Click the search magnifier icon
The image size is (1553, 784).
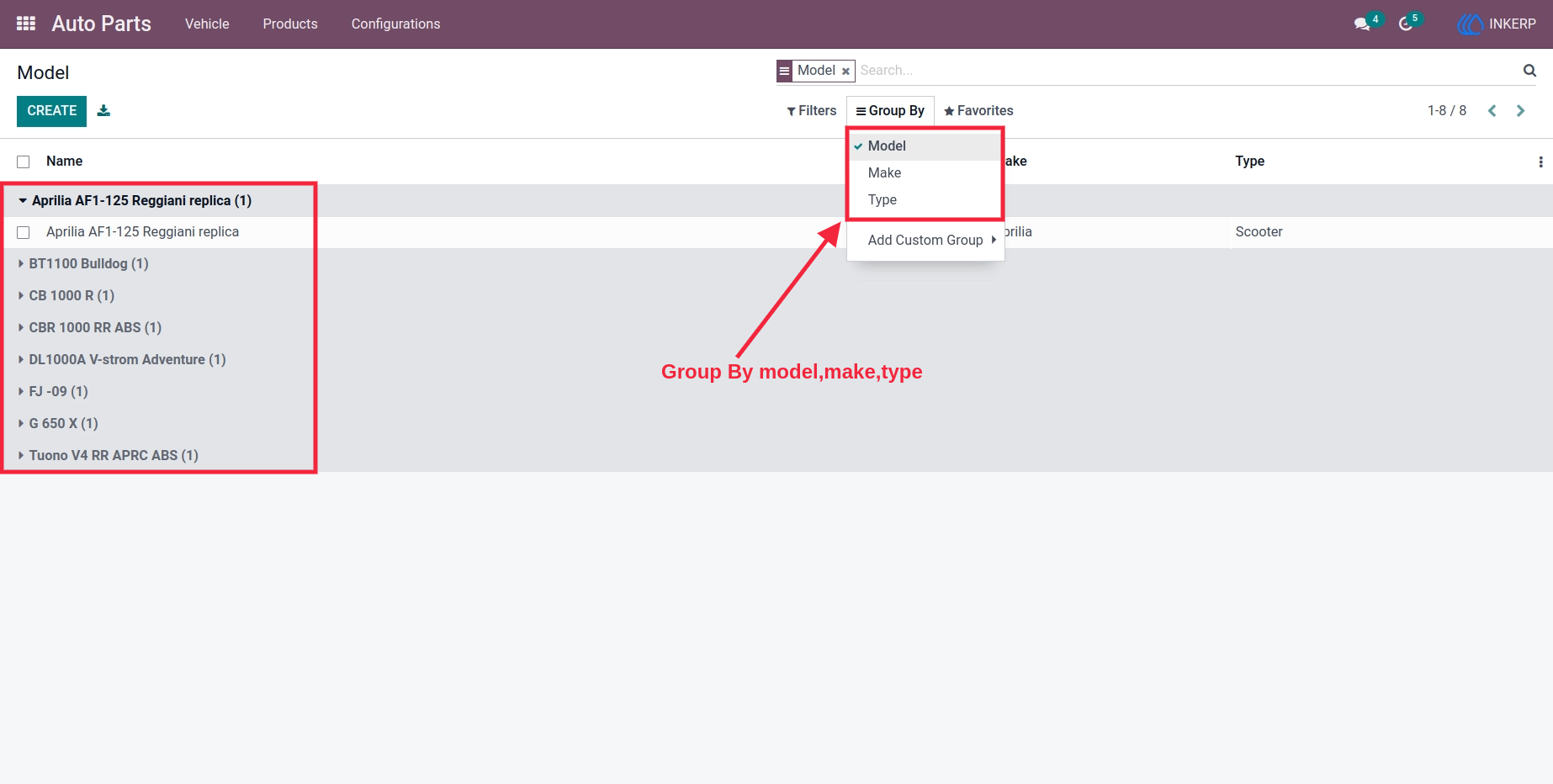point(1529,71)
